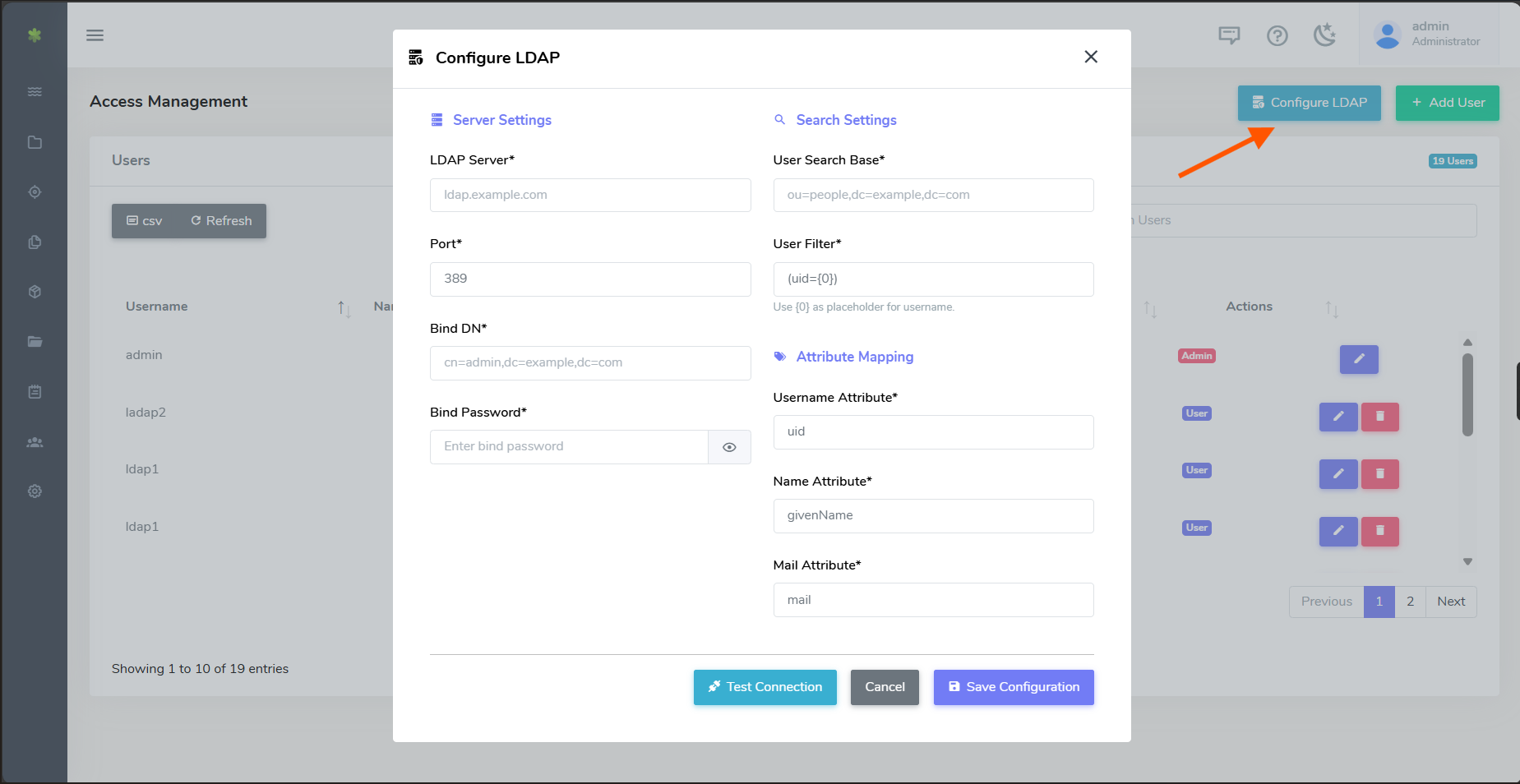Go to Next page of entries

pos(1451,602)
